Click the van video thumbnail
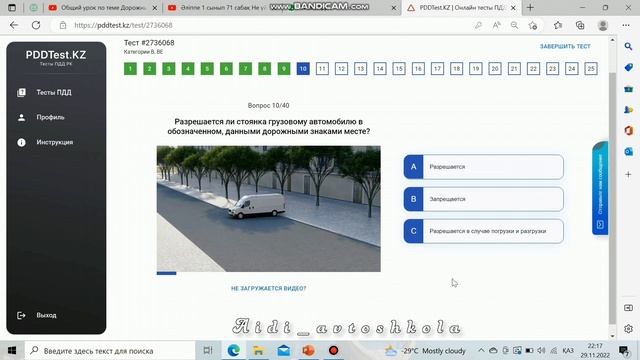 (269, 209)
